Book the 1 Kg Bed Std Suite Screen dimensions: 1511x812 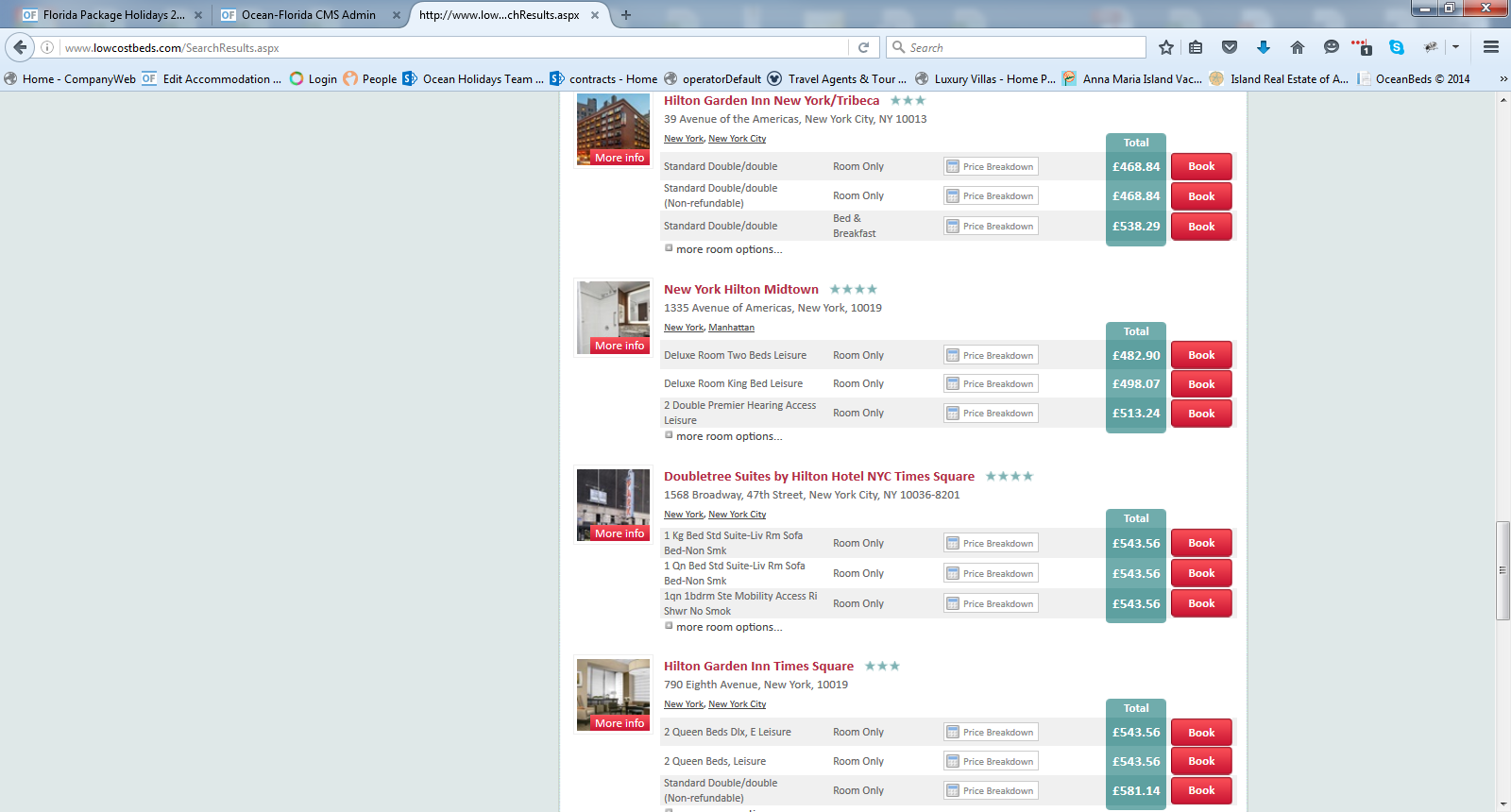[1201, 543]
